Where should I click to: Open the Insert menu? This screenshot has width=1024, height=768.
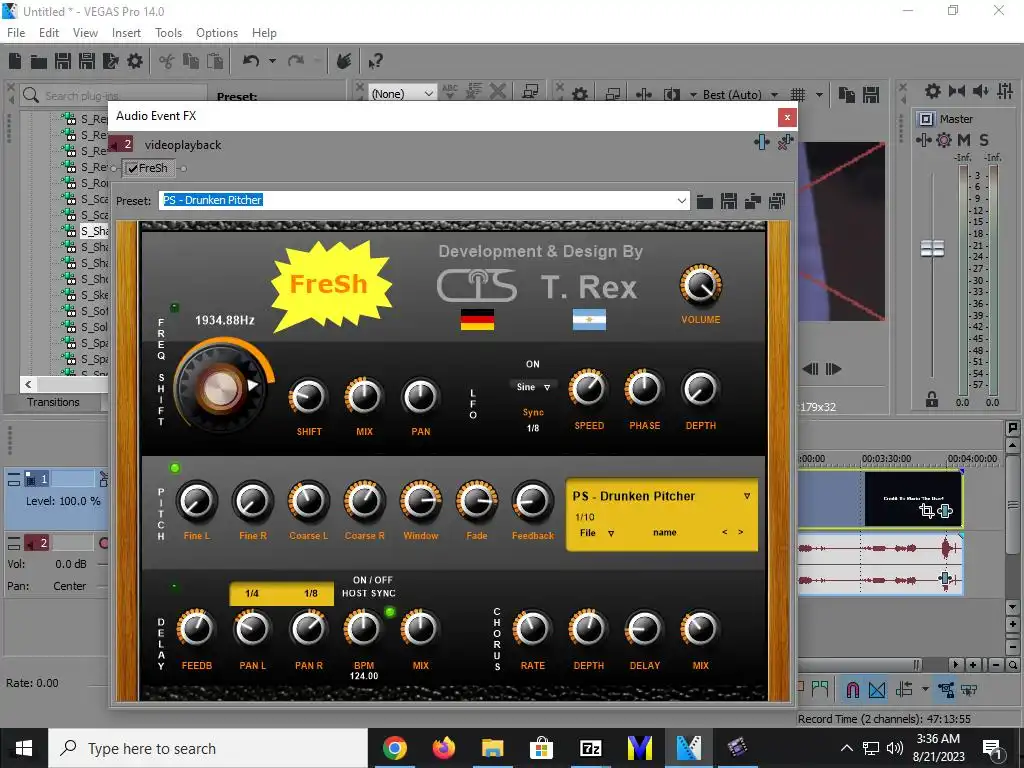[x=126, y=33]
